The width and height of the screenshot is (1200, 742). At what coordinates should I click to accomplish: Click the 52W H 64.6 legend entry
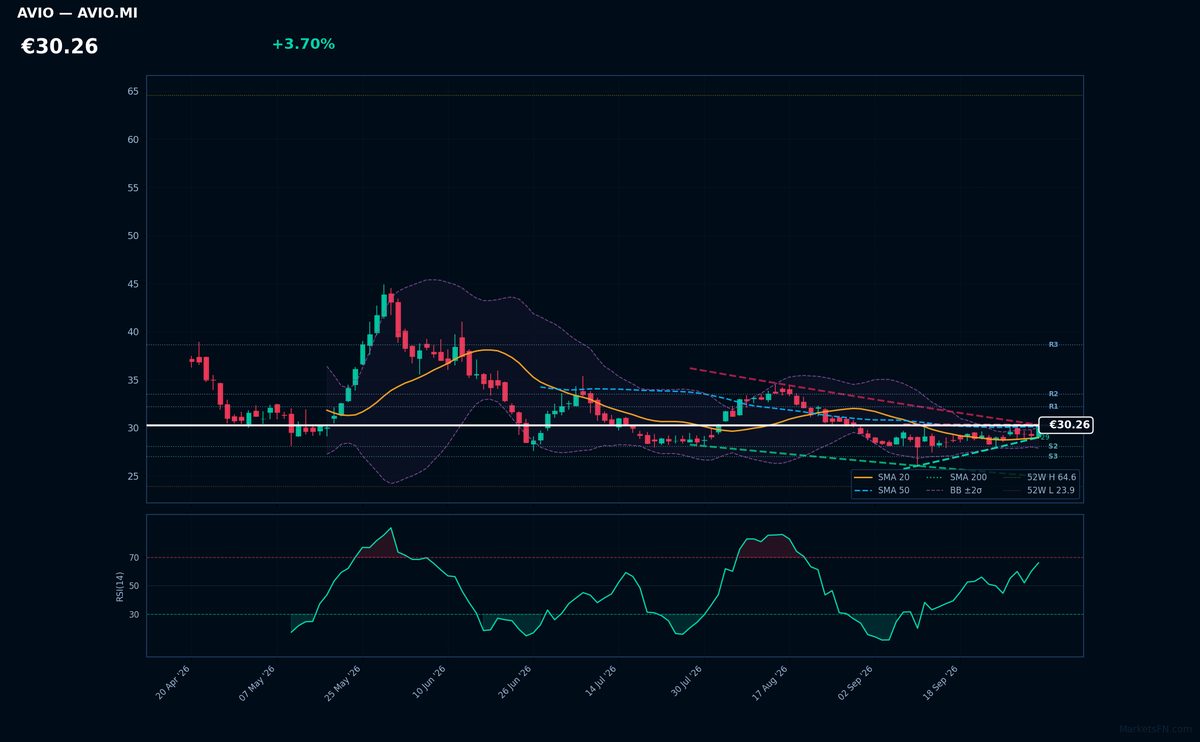click(1038, 477)
